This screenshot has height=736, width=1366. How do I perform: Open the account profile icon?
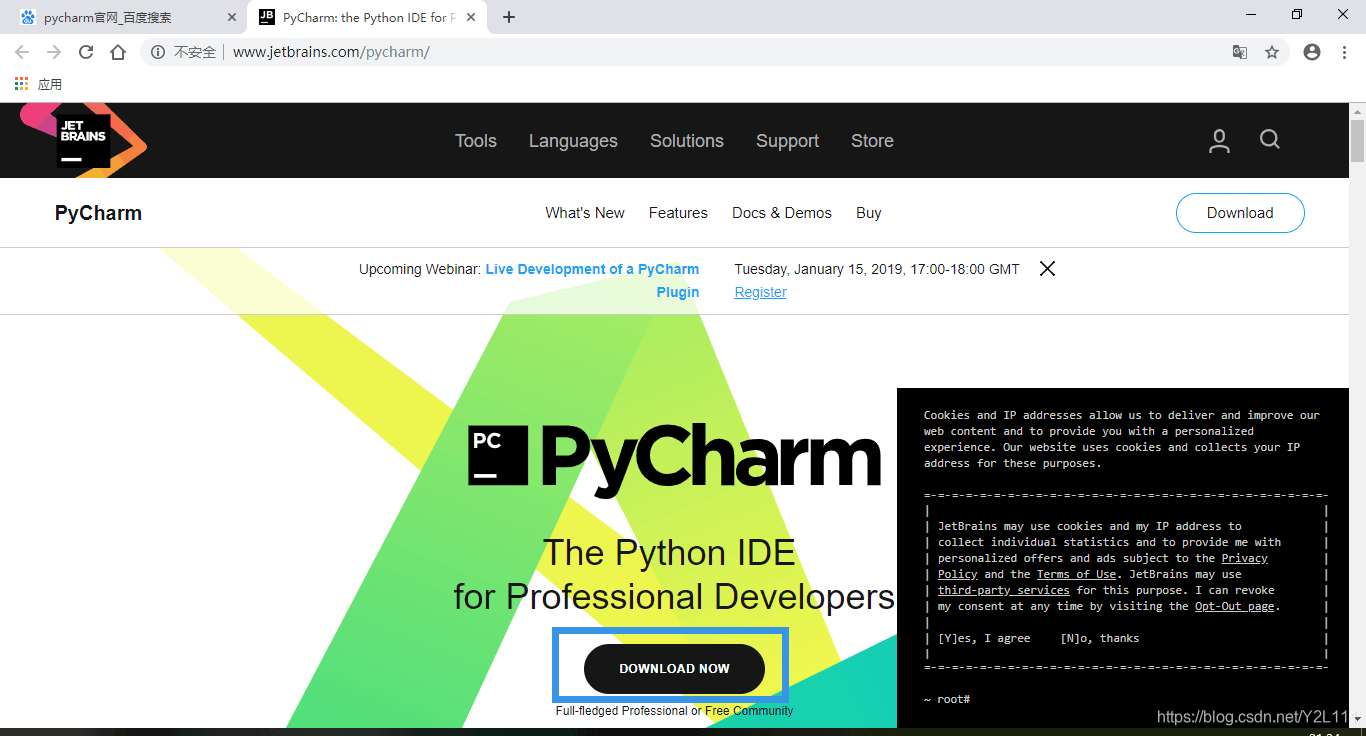pos(1219,141)
